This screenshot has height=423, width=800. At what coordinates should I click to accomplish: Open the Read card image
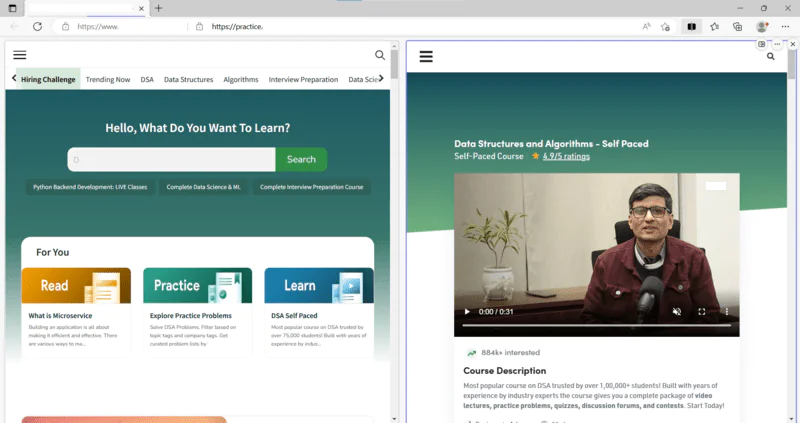tap(76, 285)
